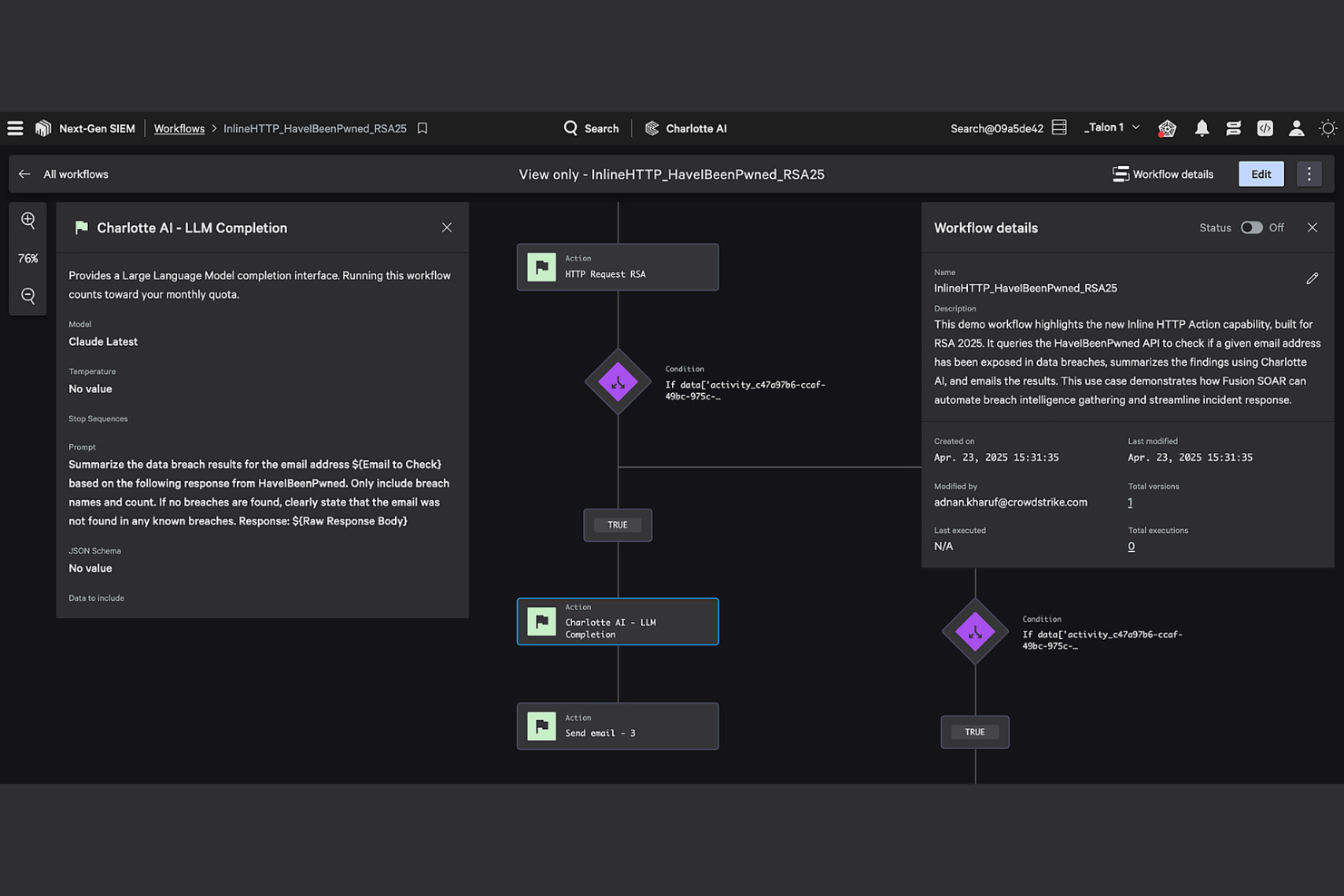
Task: Open the Search magnifier icon
Action: (x=570, y=128)
